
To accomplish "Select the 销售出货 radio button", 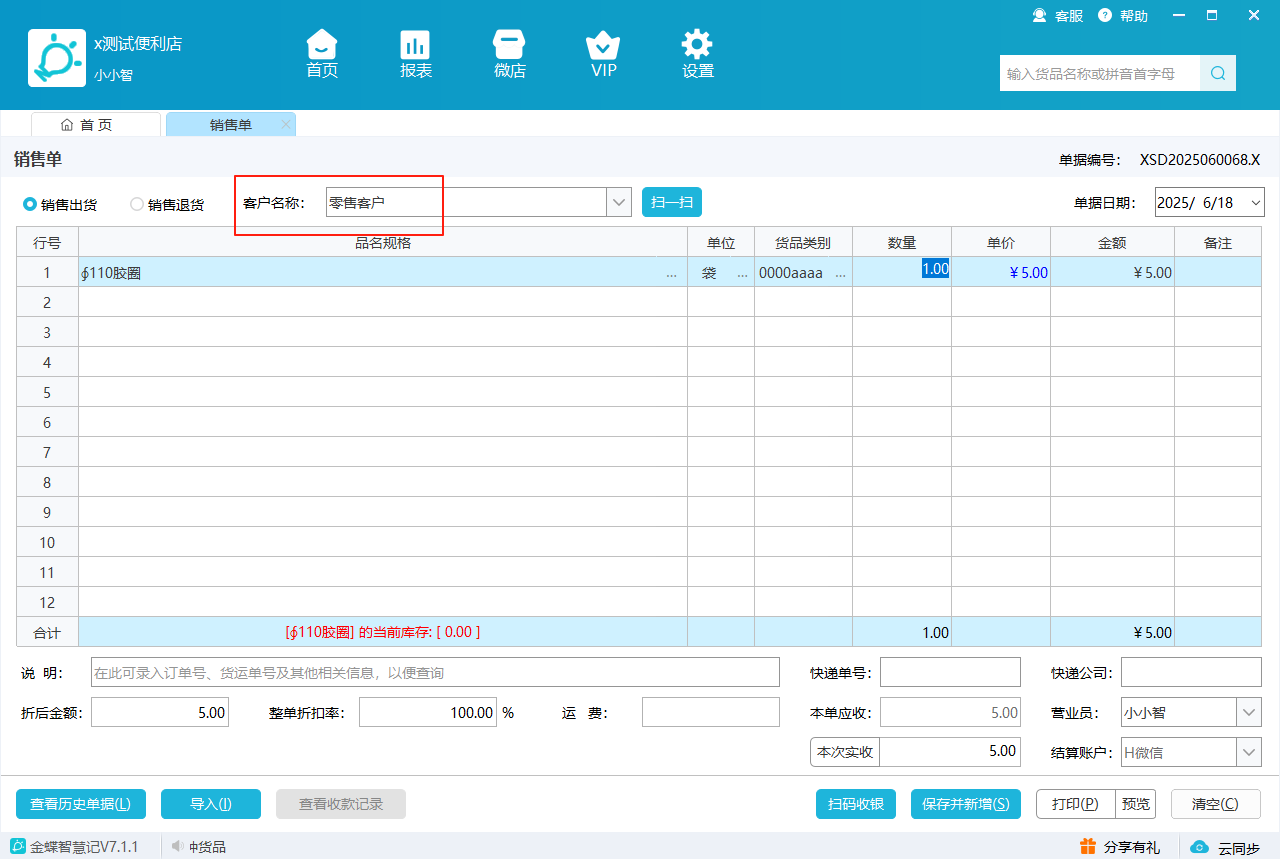I will click(x=30, y=204).
